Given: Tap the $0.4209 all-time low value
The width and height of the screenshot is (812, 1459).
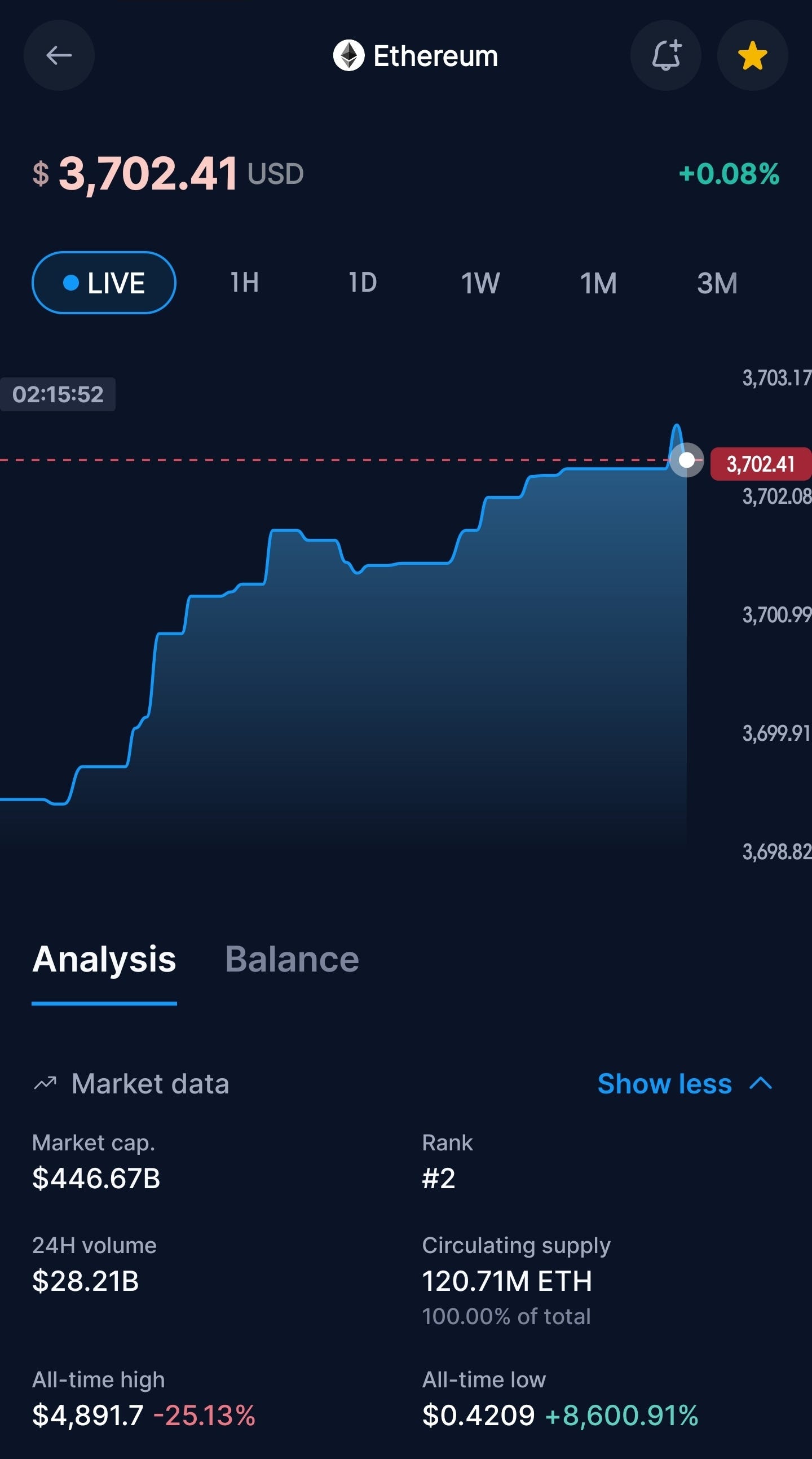Looking at the screenshot, I should tap(479, 1416).
